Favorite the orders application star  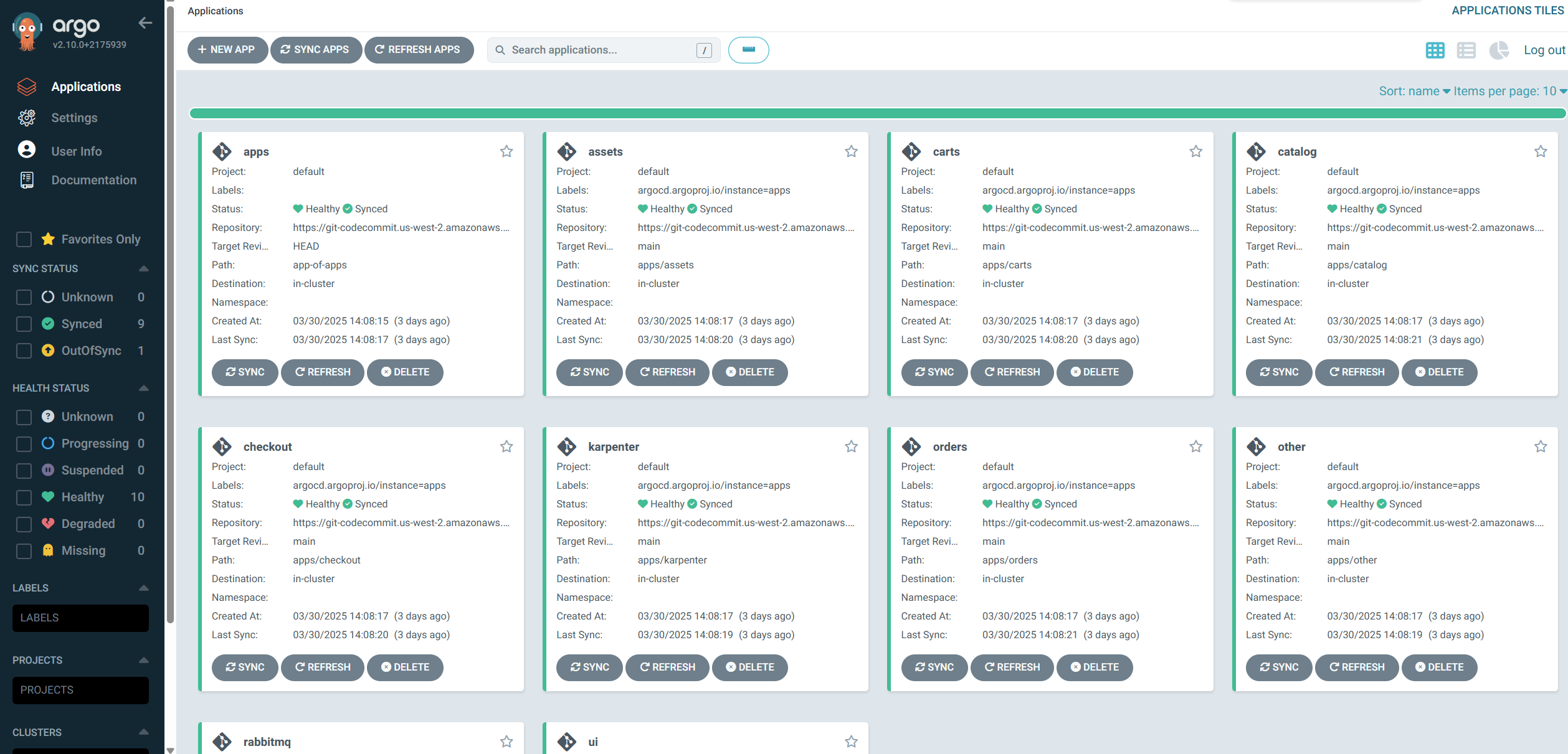(x=1195, y=446)
